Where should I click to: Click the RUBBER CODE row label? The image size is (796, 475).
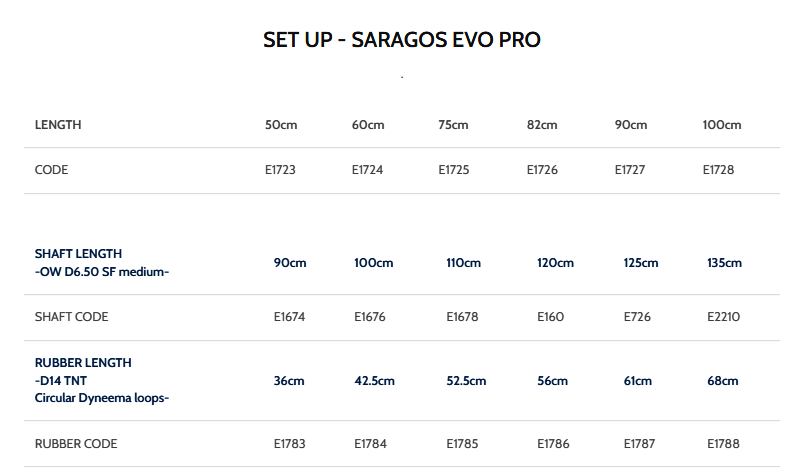[76, 443]
